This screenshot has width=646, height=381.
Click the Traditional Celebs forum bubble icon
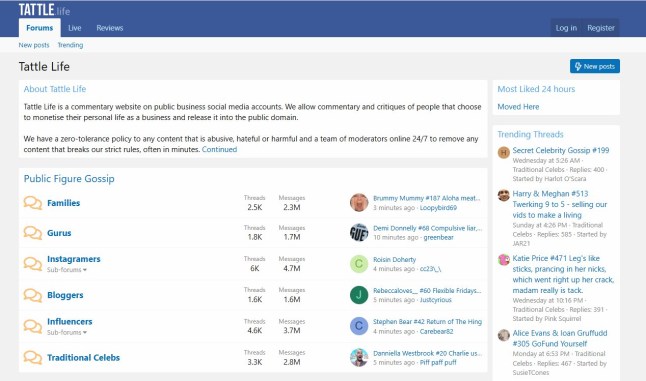pyautogui.click(x=33, y=358)
